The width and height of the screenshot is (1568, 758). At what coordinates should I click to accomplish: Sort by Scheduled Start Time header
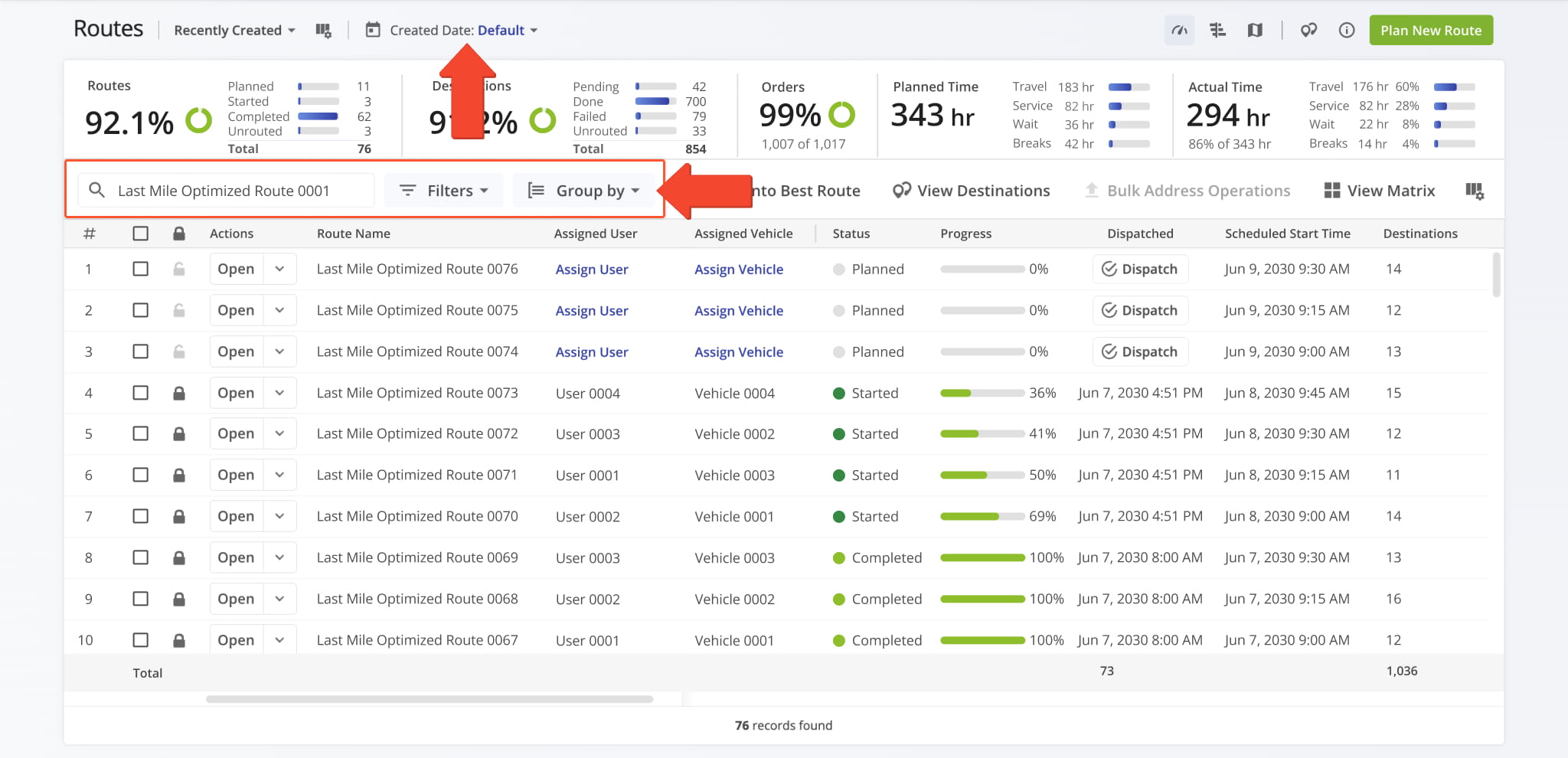pos(1288,234)
